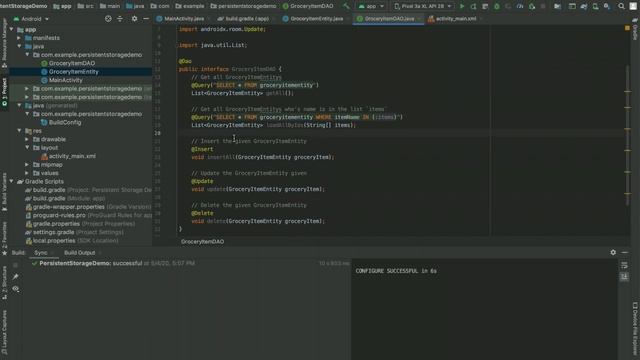The width and height of the screenshot is (640, 360).
Task: Open the user avatar at top right
Action: [x=633, y=6]
